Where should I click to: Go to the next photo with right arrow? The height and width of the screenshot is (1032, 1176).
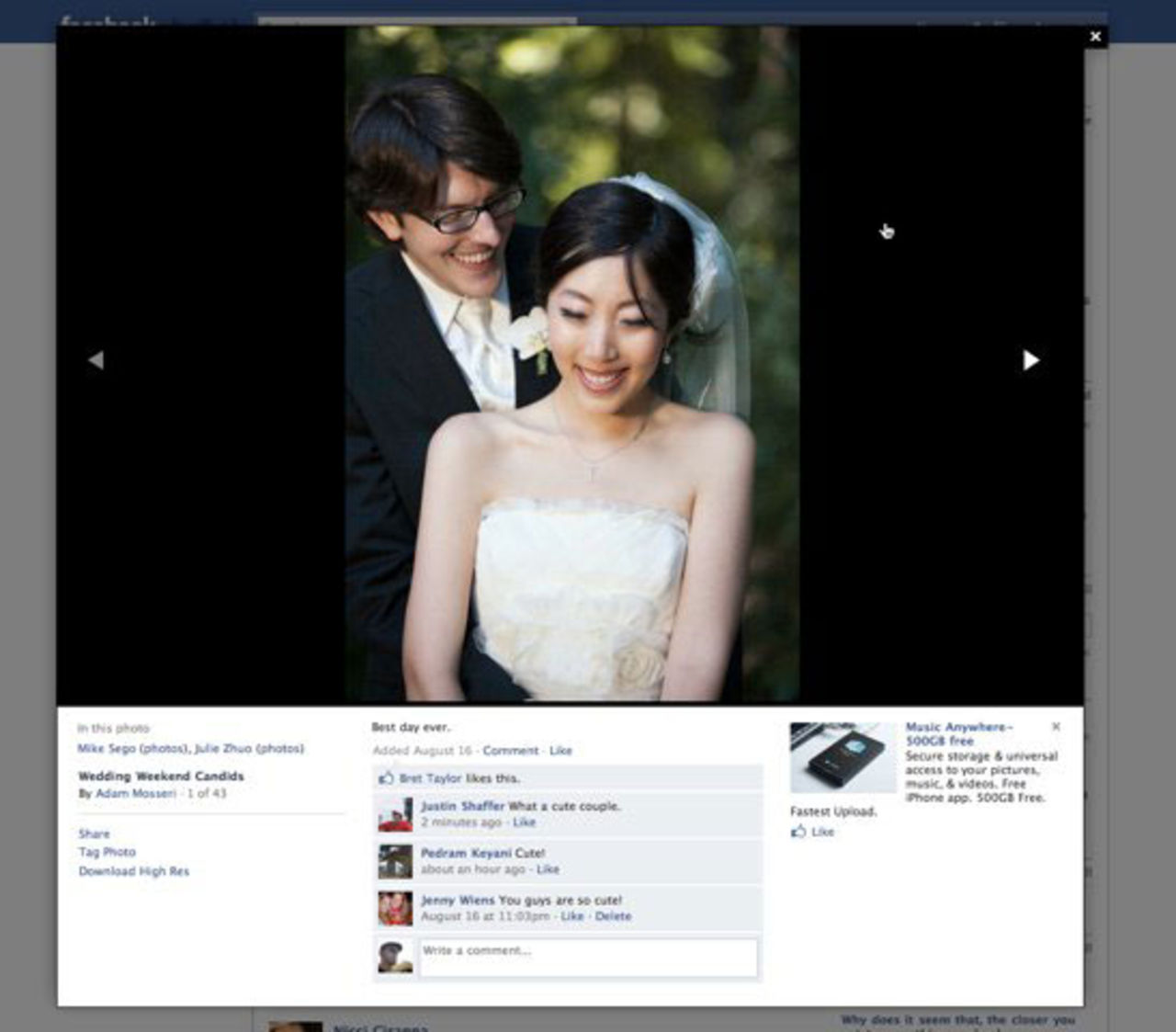click(1031, 360)
